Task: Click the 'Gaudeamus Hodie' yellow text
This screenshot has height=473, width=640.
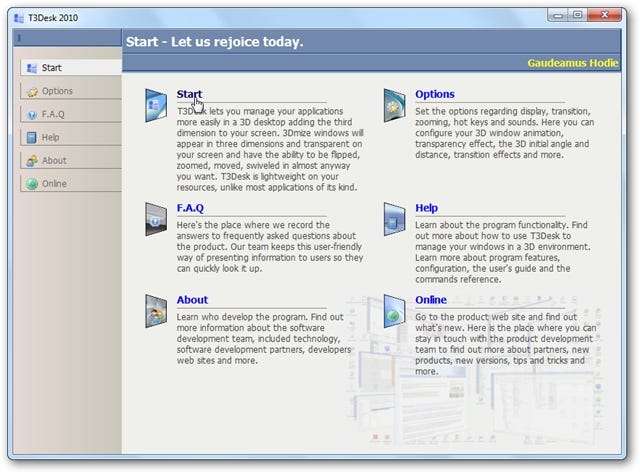Action: 573,63
